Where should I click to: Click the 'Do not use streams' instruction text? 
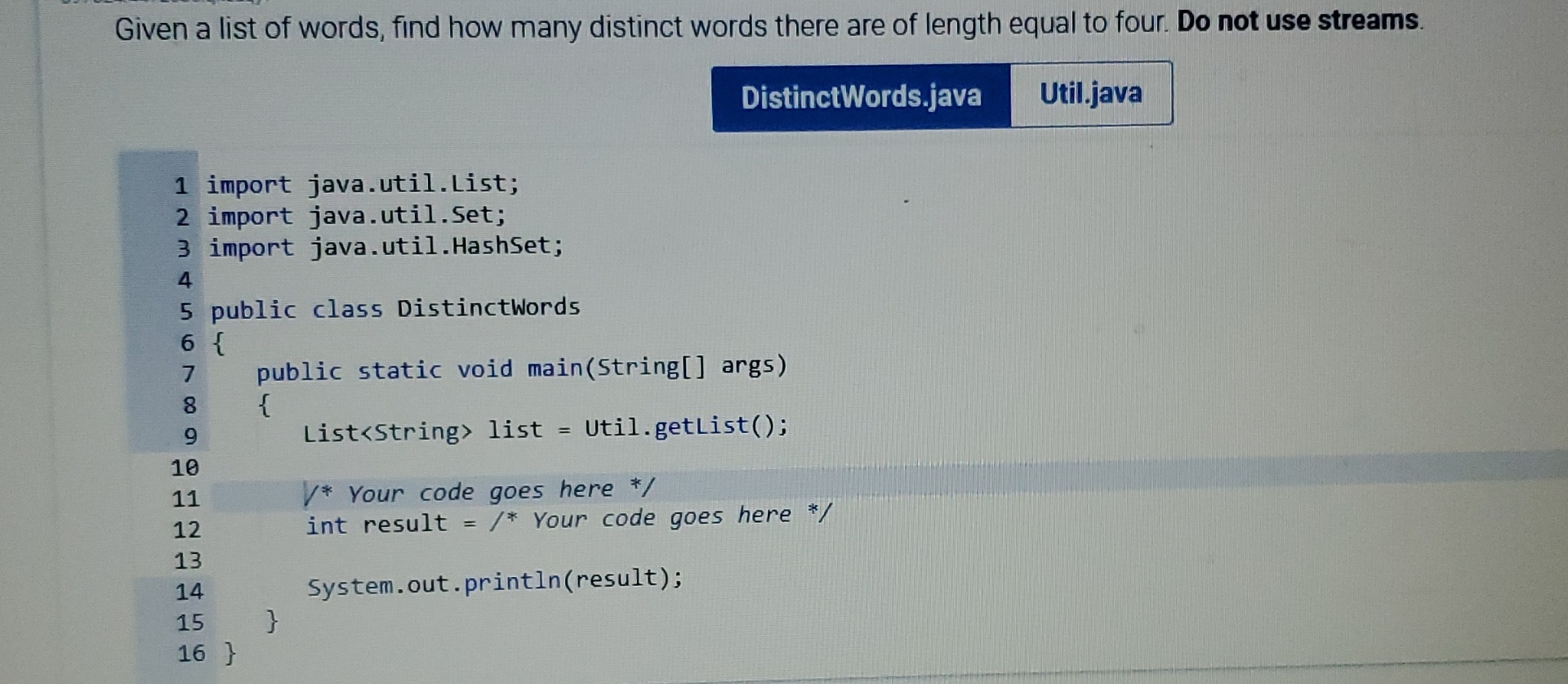point(1299,20)
